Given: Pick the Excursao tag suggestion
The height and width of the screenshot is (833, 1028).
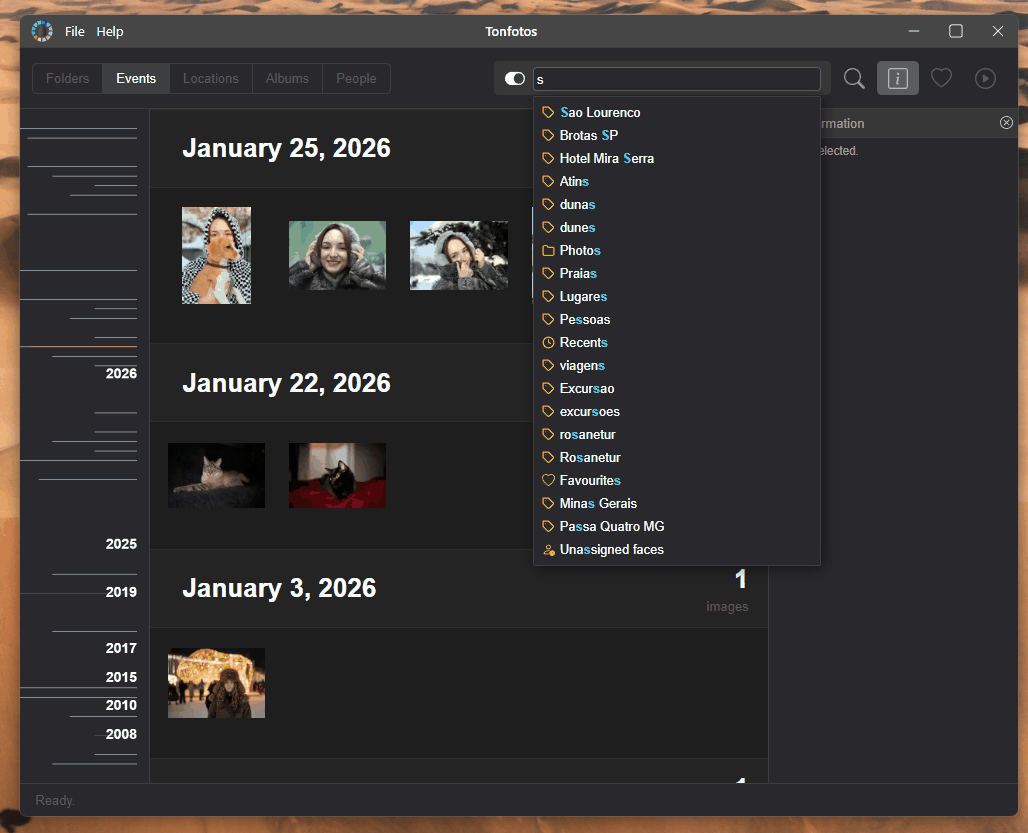Looking at the screenshot, I should [677, 389].
